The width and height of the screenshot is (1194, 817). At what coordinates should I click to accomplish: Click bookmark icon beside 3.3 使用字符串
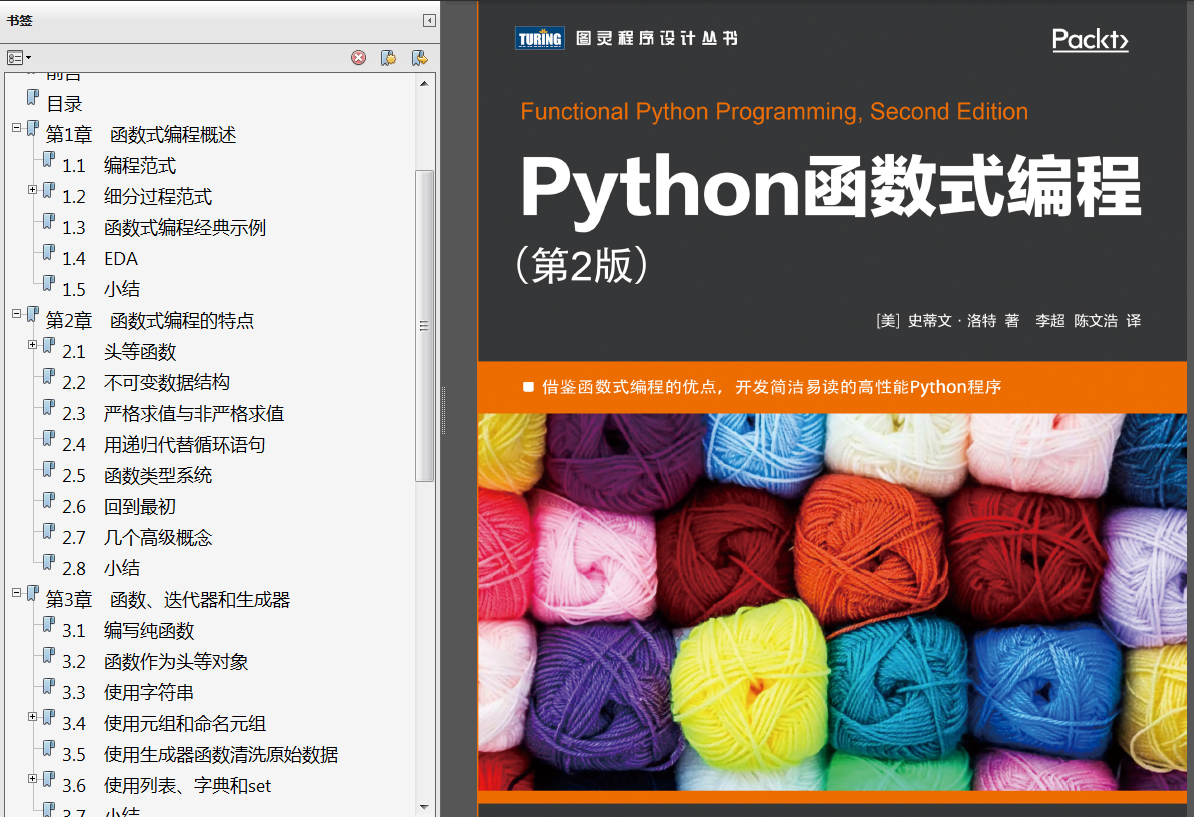click(x=49, y=686)
